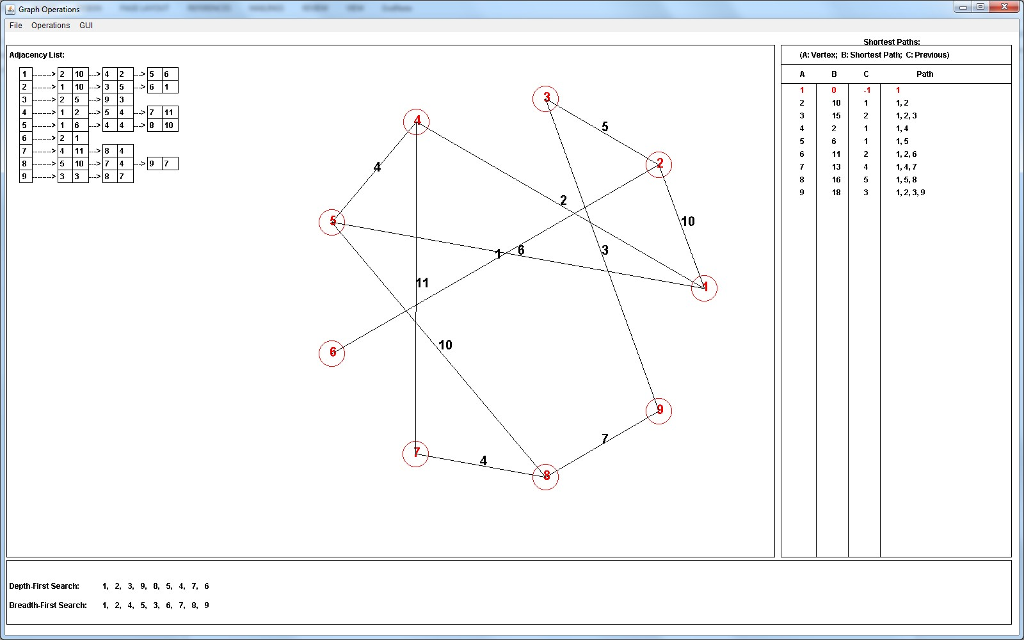This screenshot has height=640, width=1024.
Task: Select path entry '1, 2, 6'
Action: pyautogui.click(x=906, y=154)
